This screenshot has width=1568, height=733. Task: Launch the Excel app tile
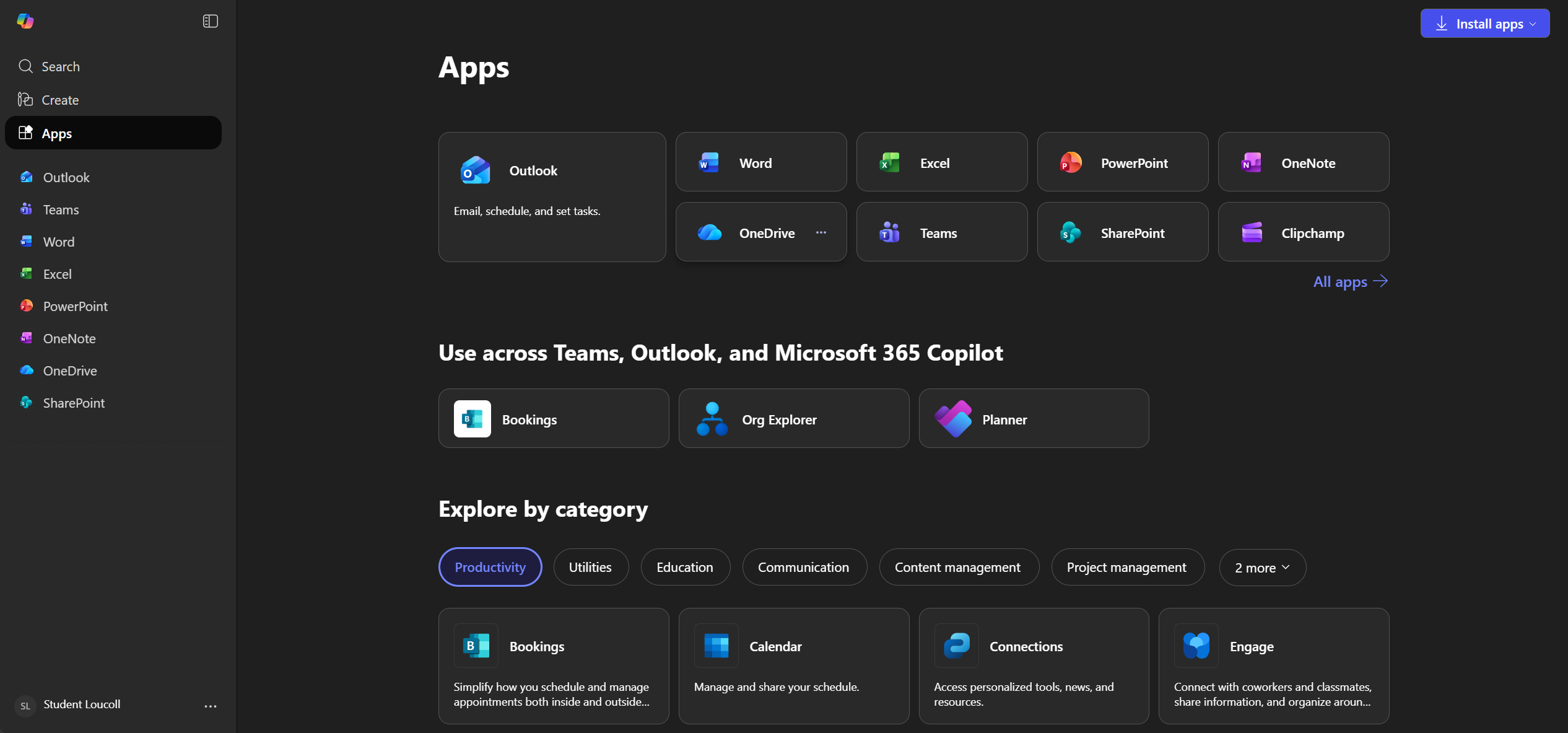coord(942,162)
